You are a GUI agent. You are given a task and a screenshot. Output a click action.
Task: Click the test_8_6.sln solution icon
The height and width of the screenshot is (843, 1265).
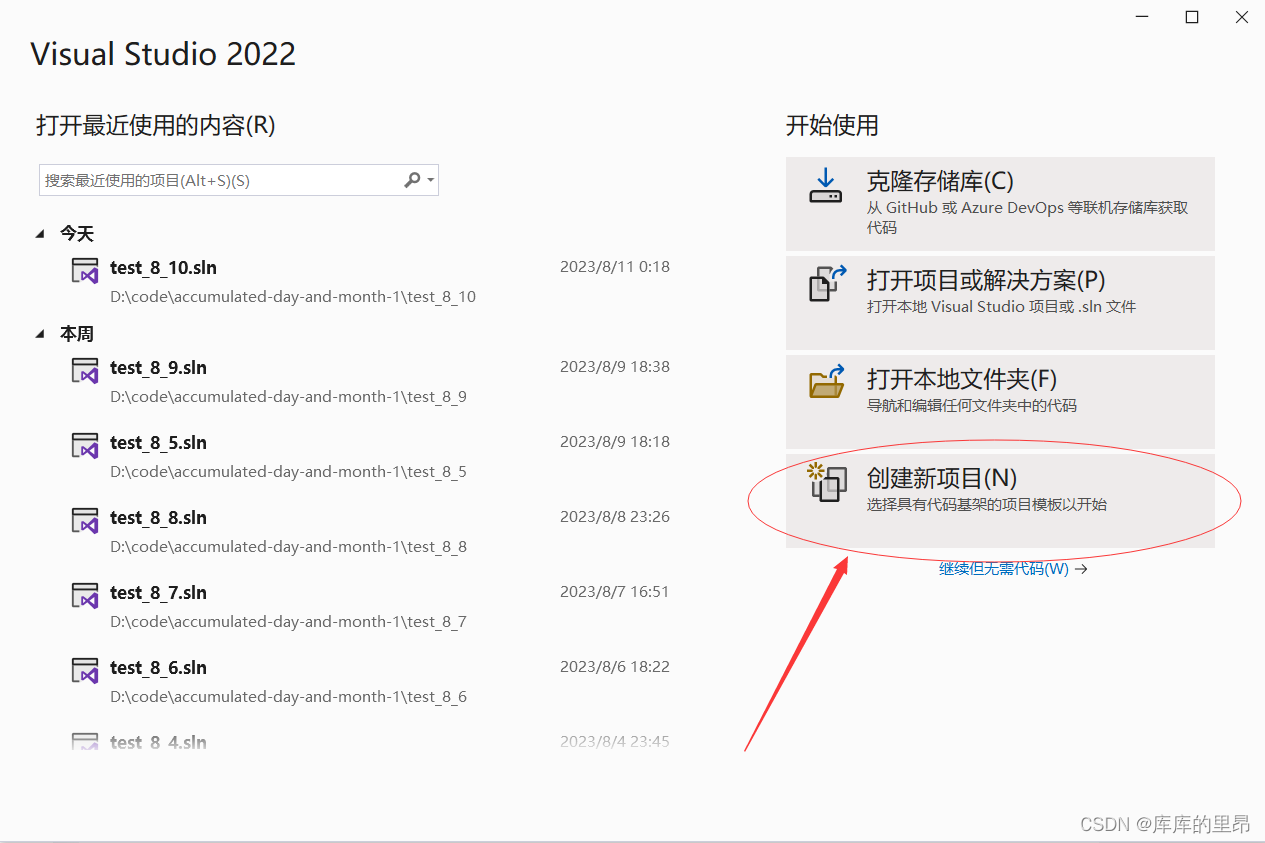tap(85, 670)
